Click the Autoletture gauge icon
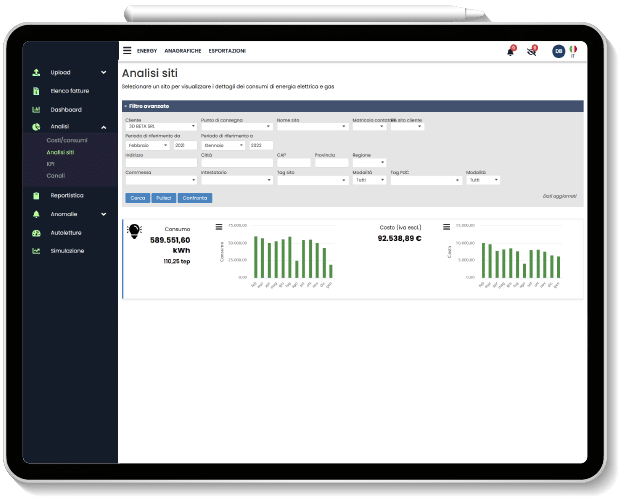Image resolution: width=620 pixels, height=500 pixels. tap(36, 232)
